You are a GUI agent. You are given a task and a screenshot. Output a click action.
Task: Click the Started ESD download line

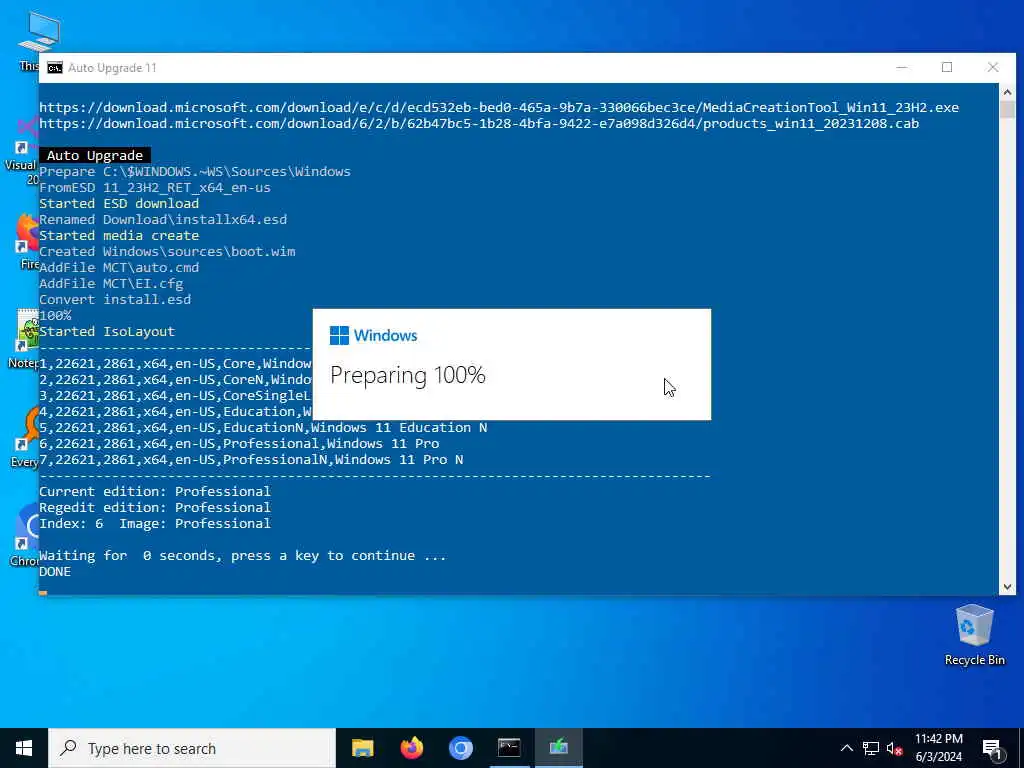click(119, 203)
